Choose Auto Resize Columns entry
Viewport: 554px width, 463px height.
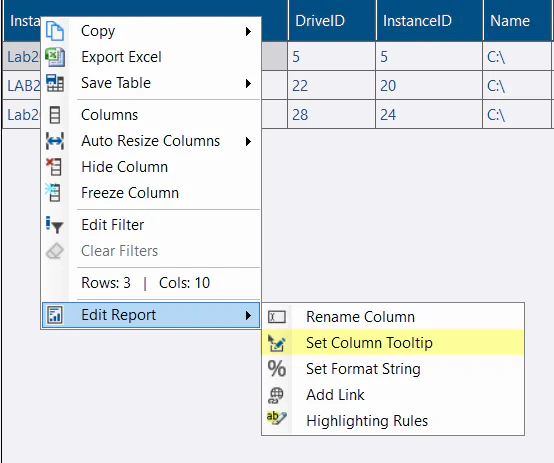coord(151,141)
